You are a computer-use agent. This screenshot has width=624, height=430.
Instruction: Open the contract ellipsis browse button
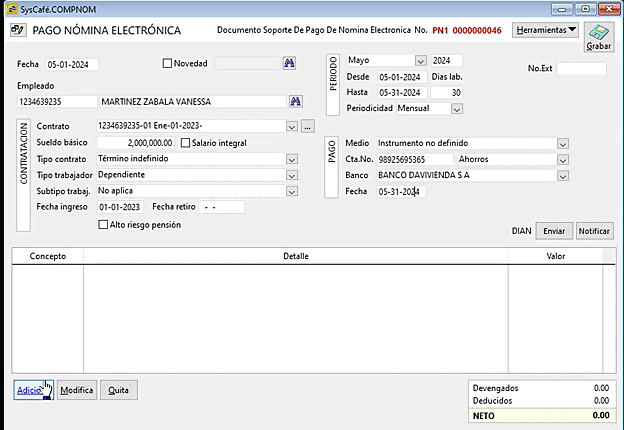click(x=308, y=126)
